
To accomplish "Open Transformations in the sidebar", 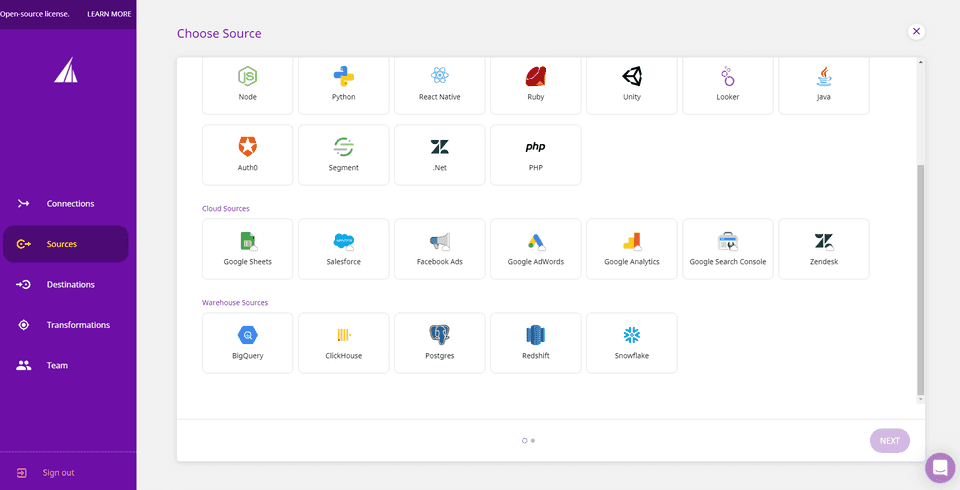I will [x=66, y=325].
